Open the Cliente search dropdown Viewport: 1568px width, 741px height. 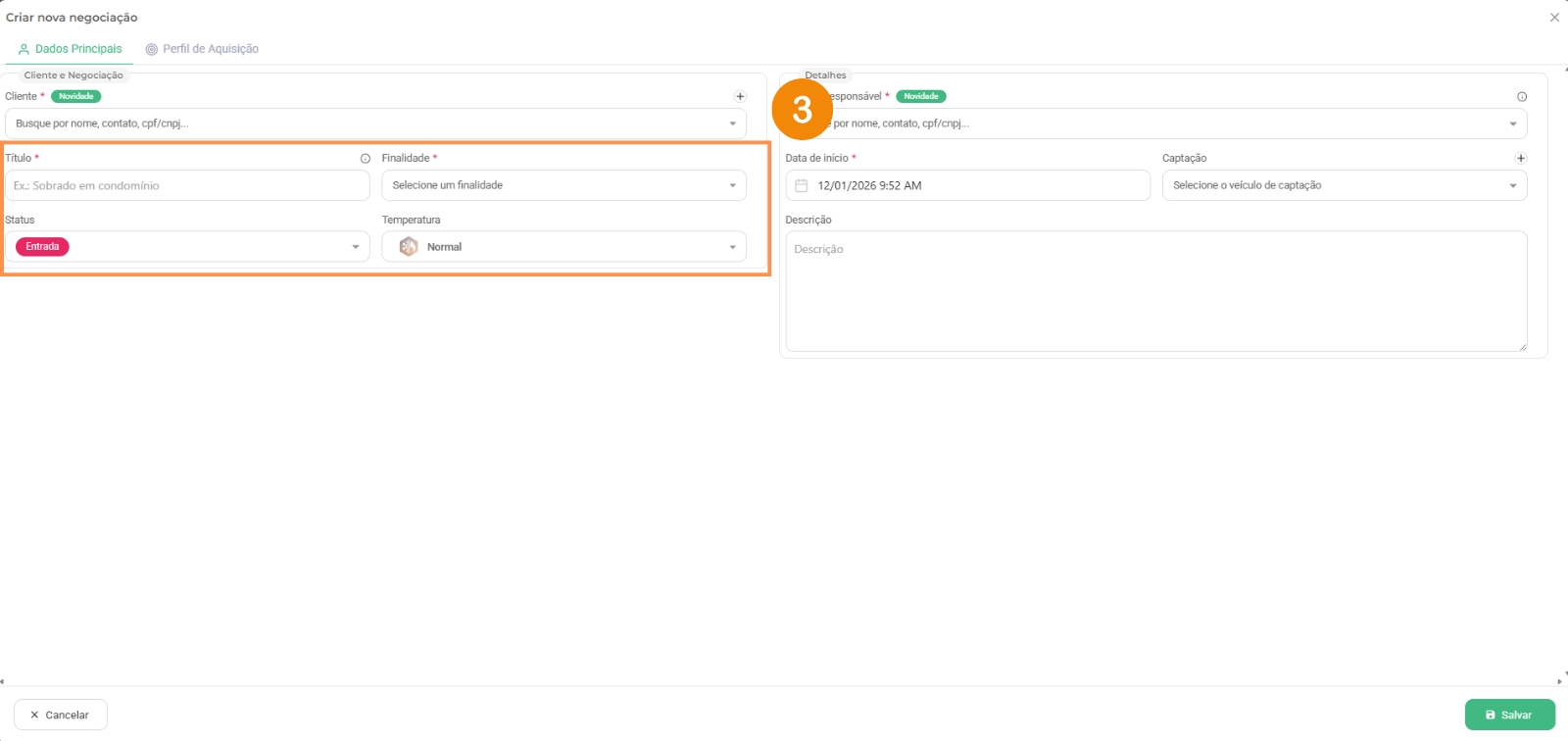[x=732, y=123]
